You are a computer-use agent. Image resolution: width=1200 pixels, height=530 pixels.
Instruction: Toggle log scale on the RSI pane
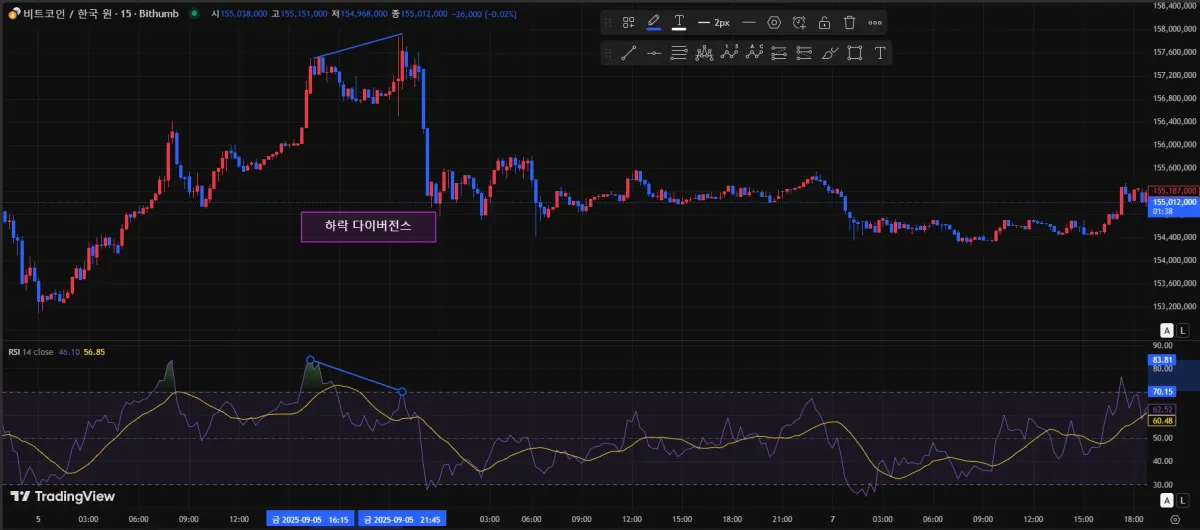(1183, 330)
